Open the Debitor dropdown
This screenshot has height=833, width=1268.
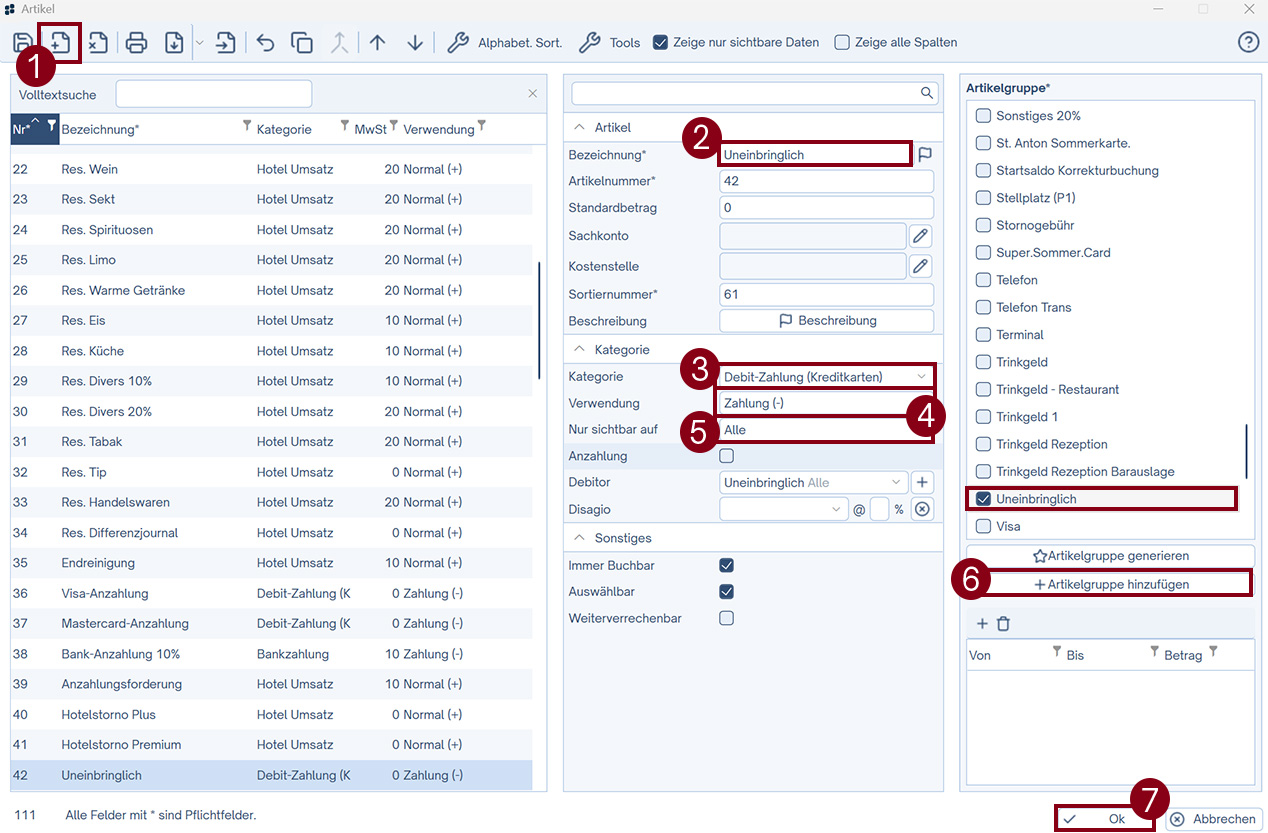(814, 482)
